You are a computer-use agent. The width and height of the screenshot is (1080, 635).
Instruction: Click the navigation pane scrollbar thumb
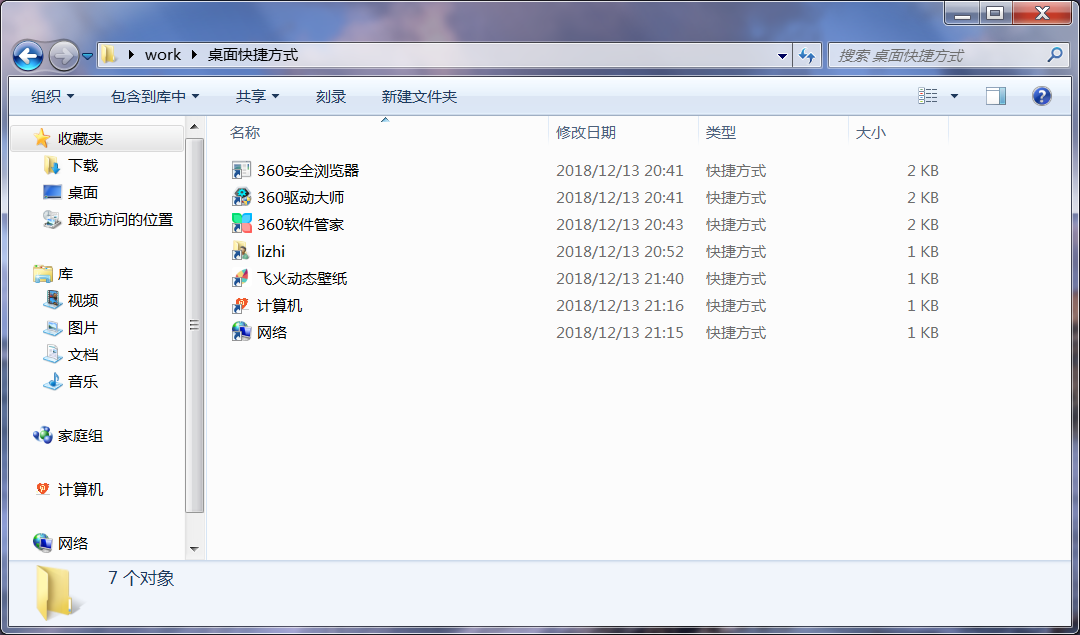(x=194, y=325)
